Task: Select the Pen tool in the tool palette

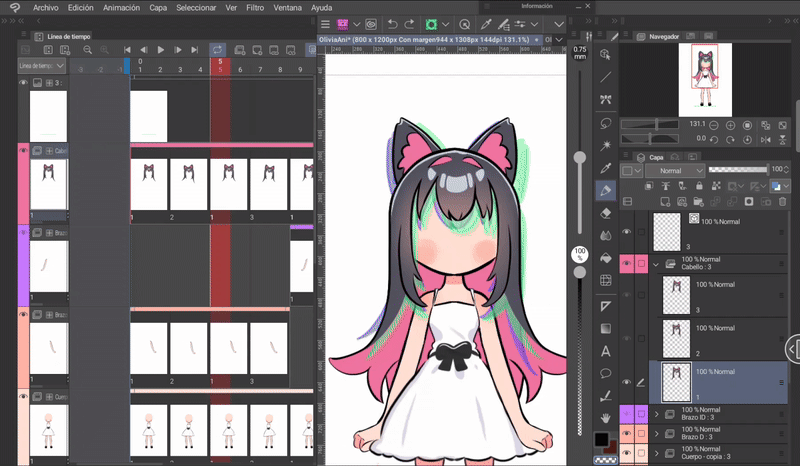Action: coord(606,191)
